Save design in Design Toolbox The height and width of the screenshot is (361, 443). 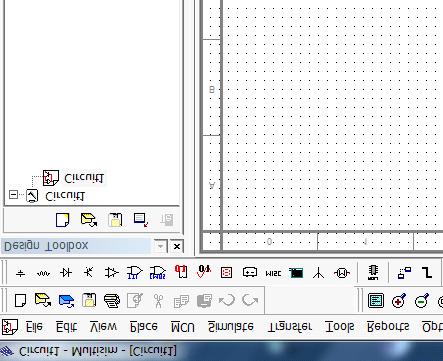click(x=115, y=220)
